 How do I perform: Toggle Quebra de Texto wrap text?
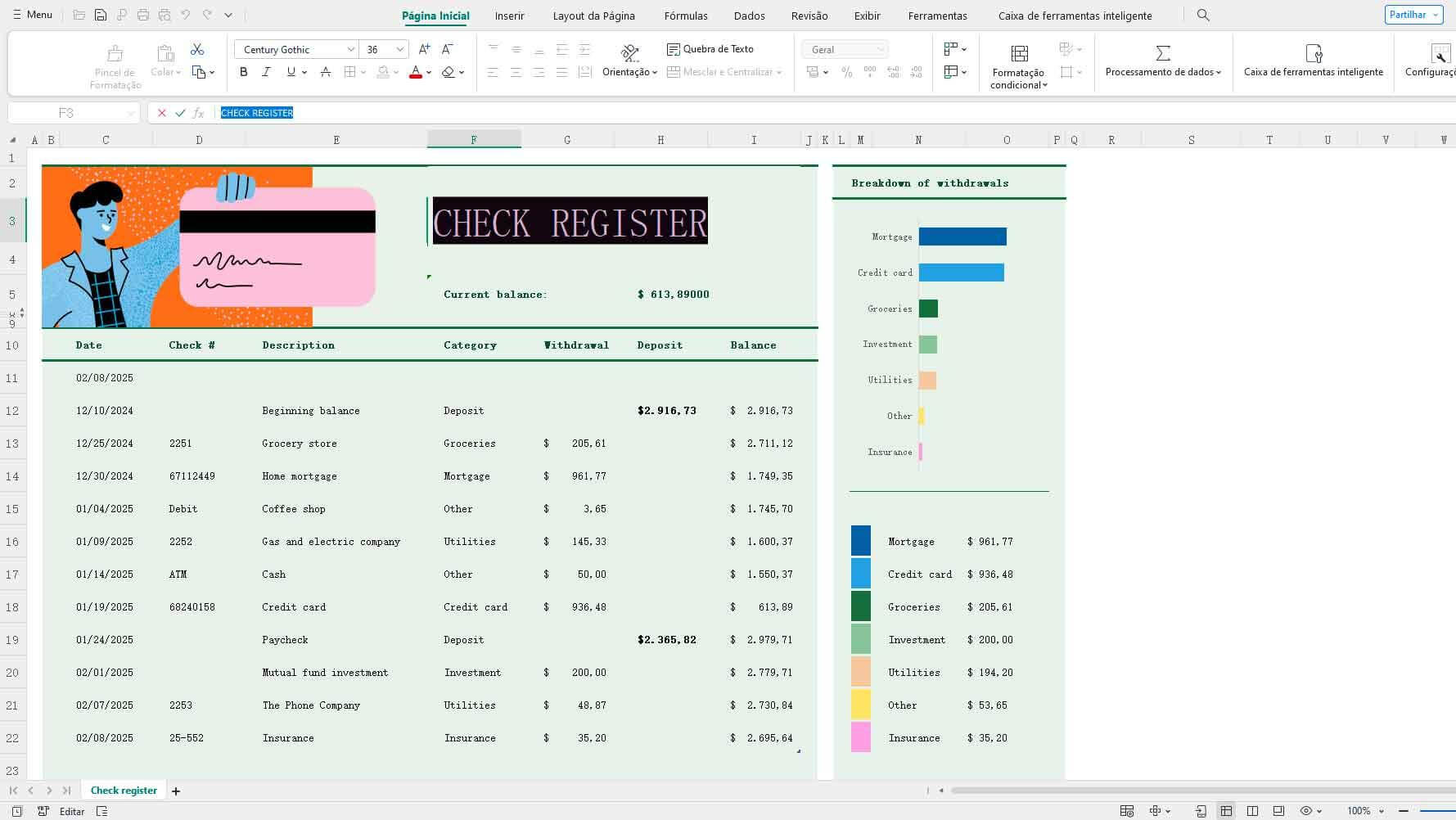(710, 49)
